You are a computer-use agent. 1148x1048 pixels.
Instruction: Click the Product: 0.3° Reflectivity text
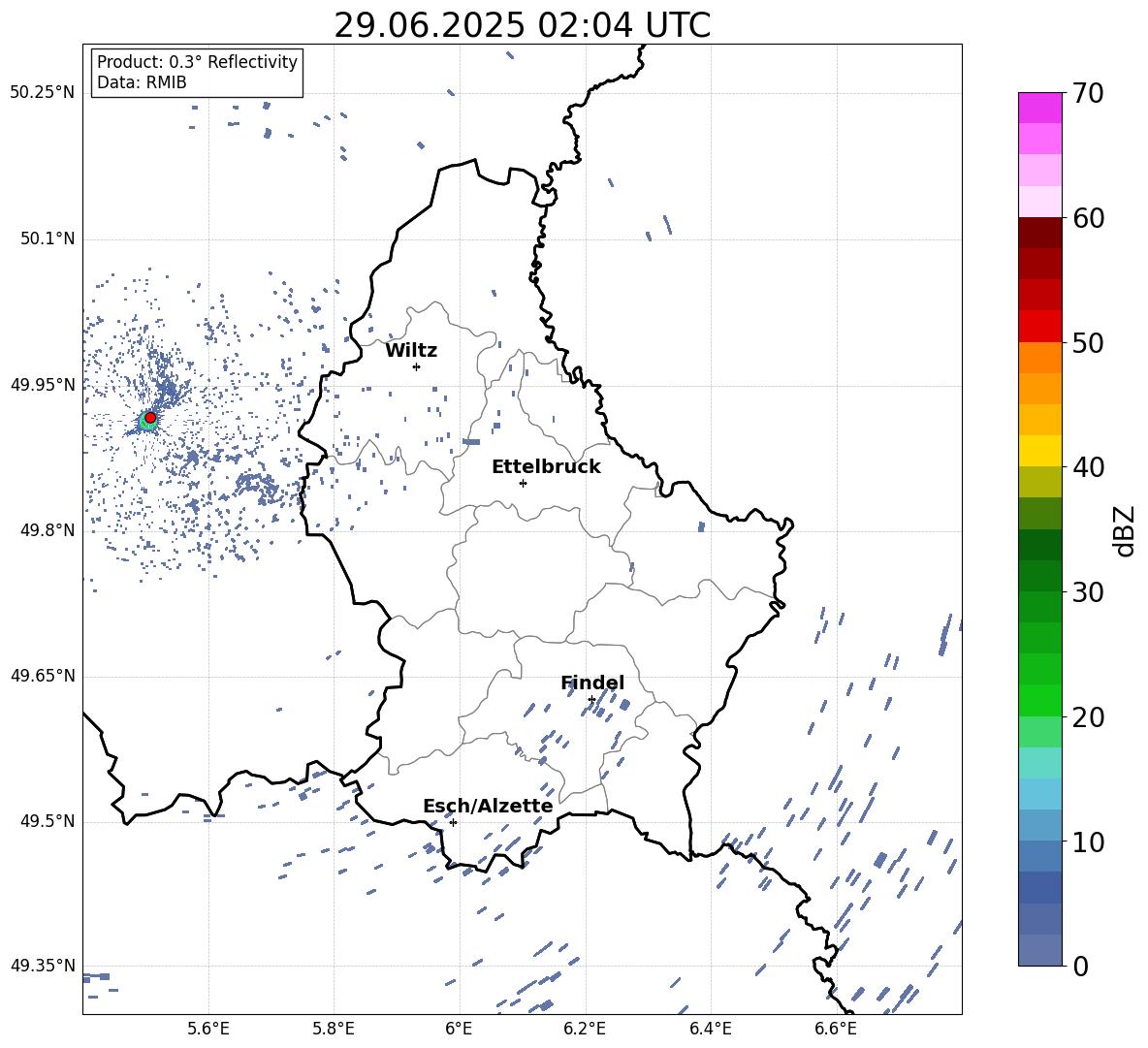(197, 62)
